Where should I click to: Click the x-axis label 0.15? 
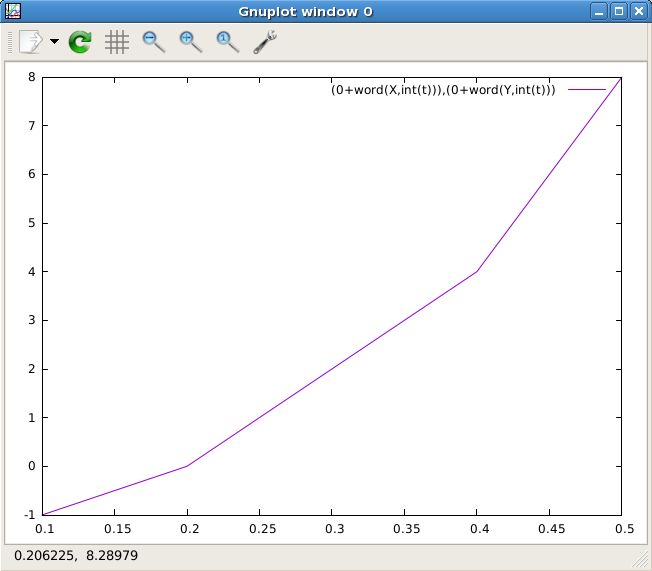tap(118, 529)
